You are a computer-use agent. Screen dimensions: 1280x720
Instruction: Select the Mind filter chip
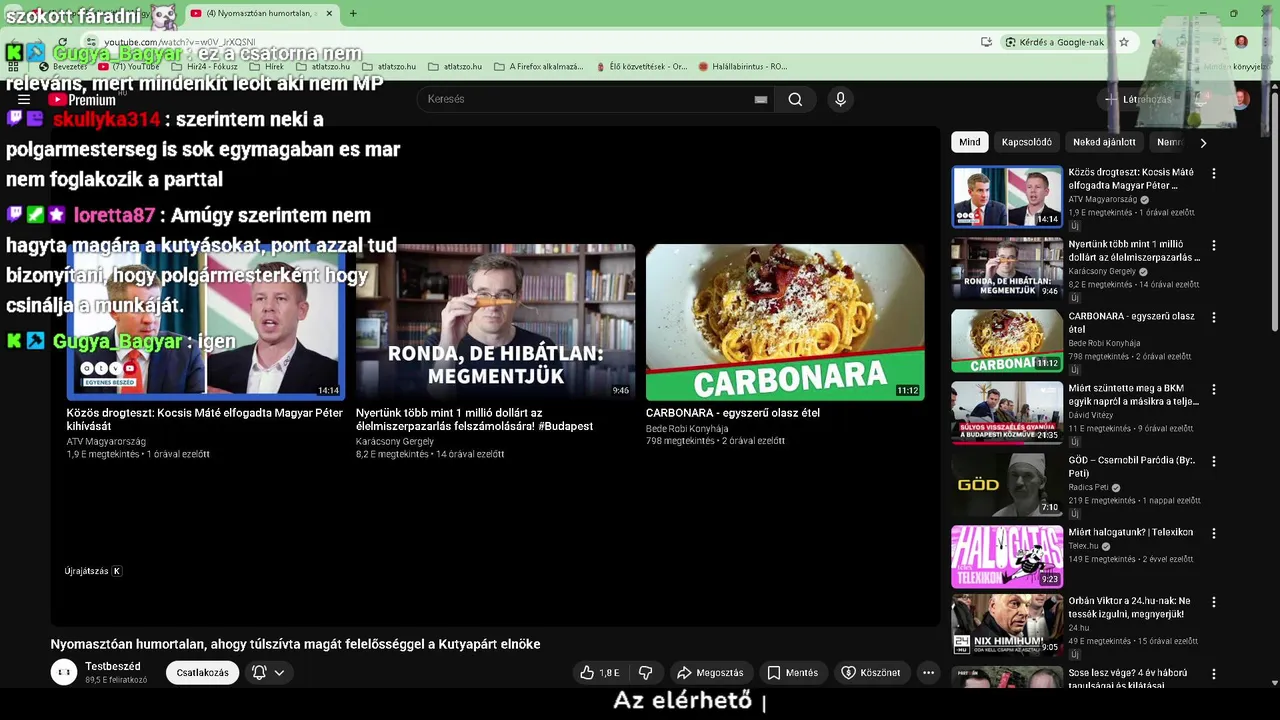[970, 142]
